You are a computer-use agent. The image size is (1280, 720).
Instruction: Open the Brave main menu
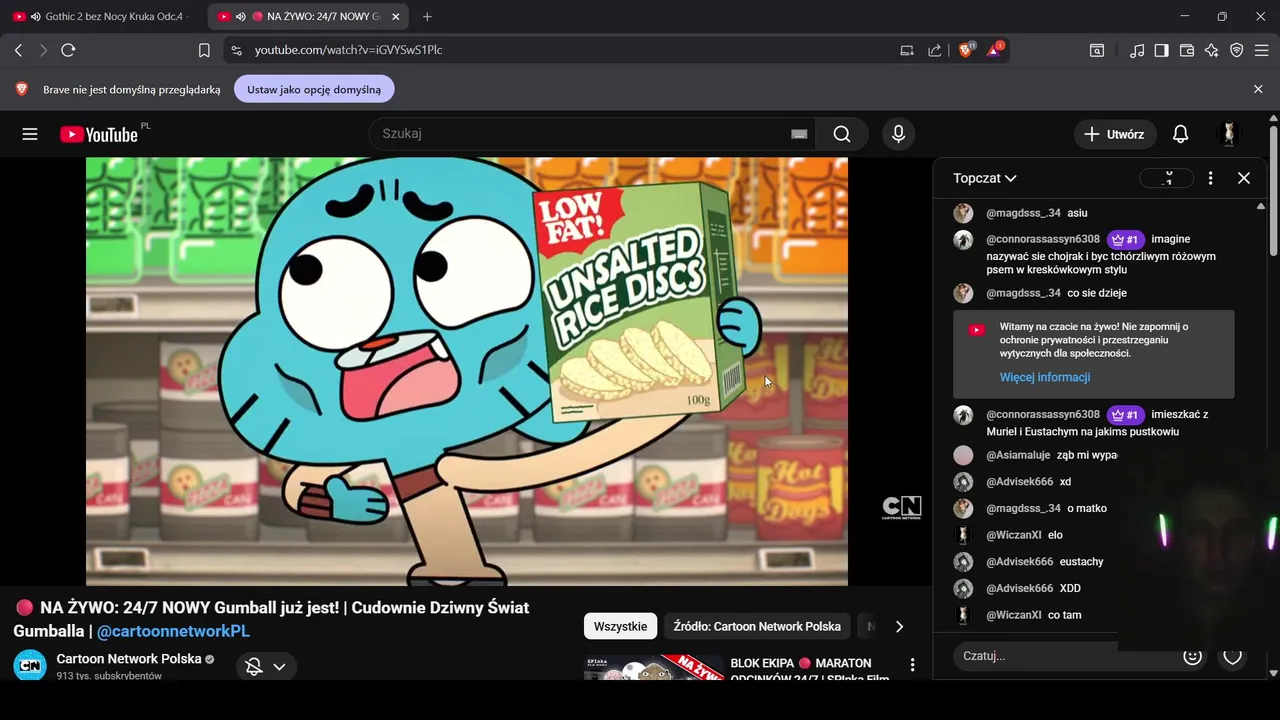pyautogui.click(x=1262, y=50)
